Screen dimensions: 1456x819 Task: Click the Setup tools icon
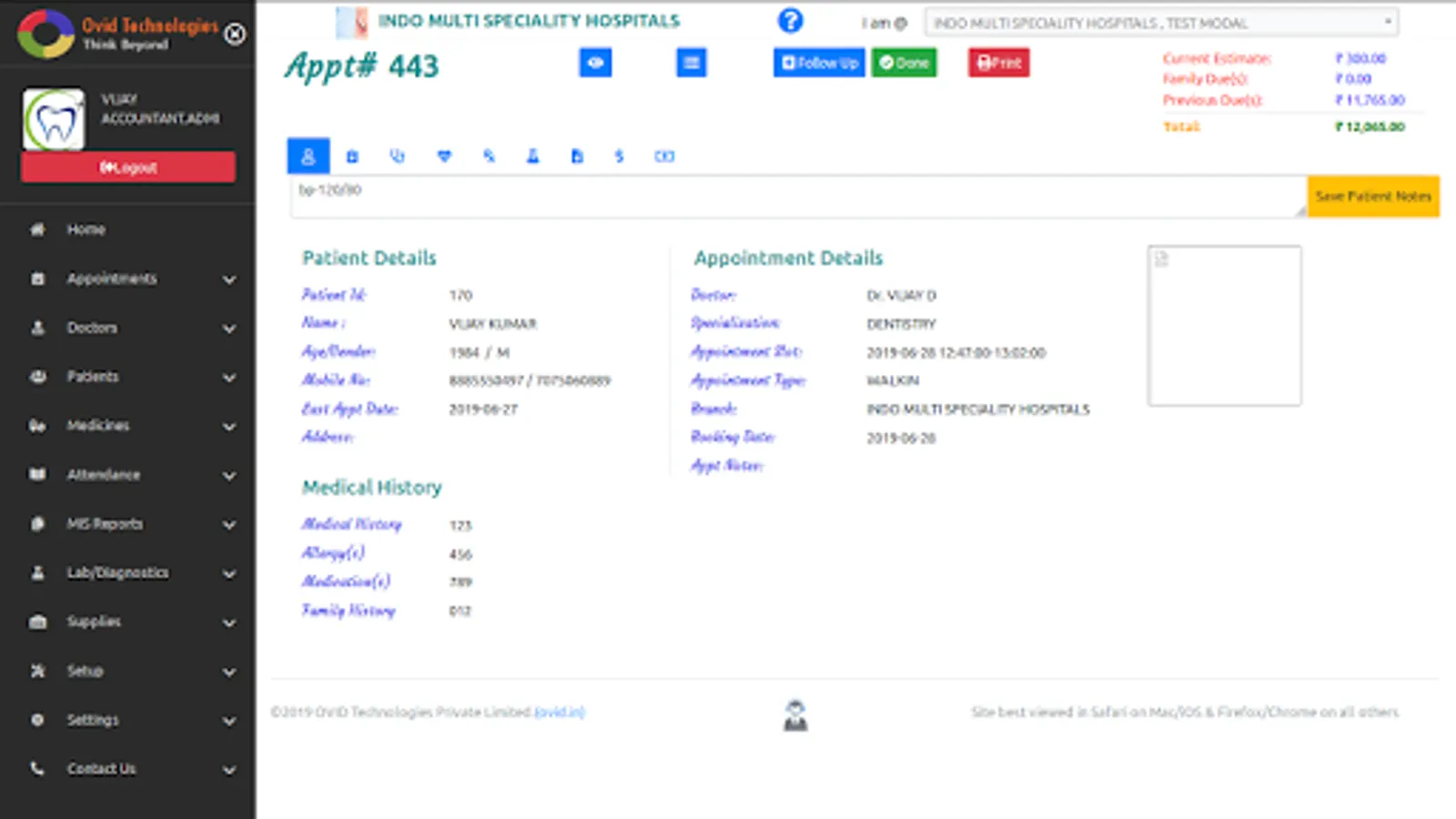click(37, 672)
